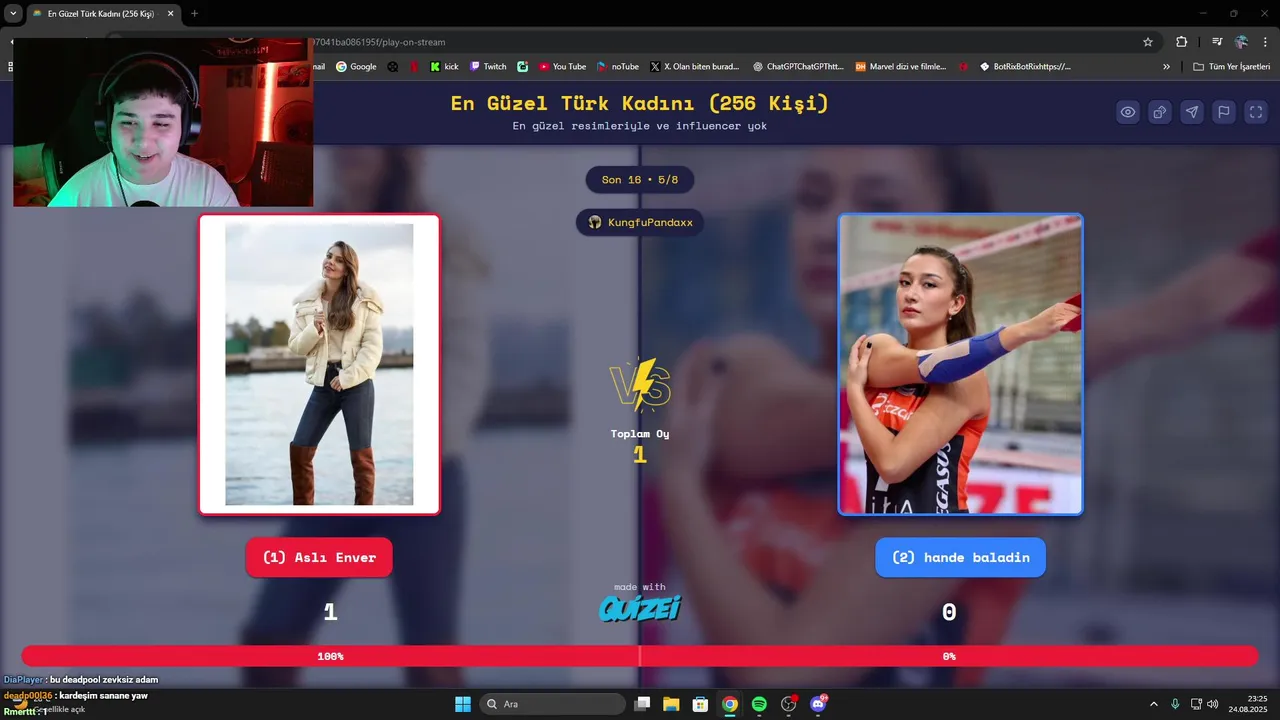Open Microsoft Store from the taskbar
The image size is (1280, 720).
point(701,704)
